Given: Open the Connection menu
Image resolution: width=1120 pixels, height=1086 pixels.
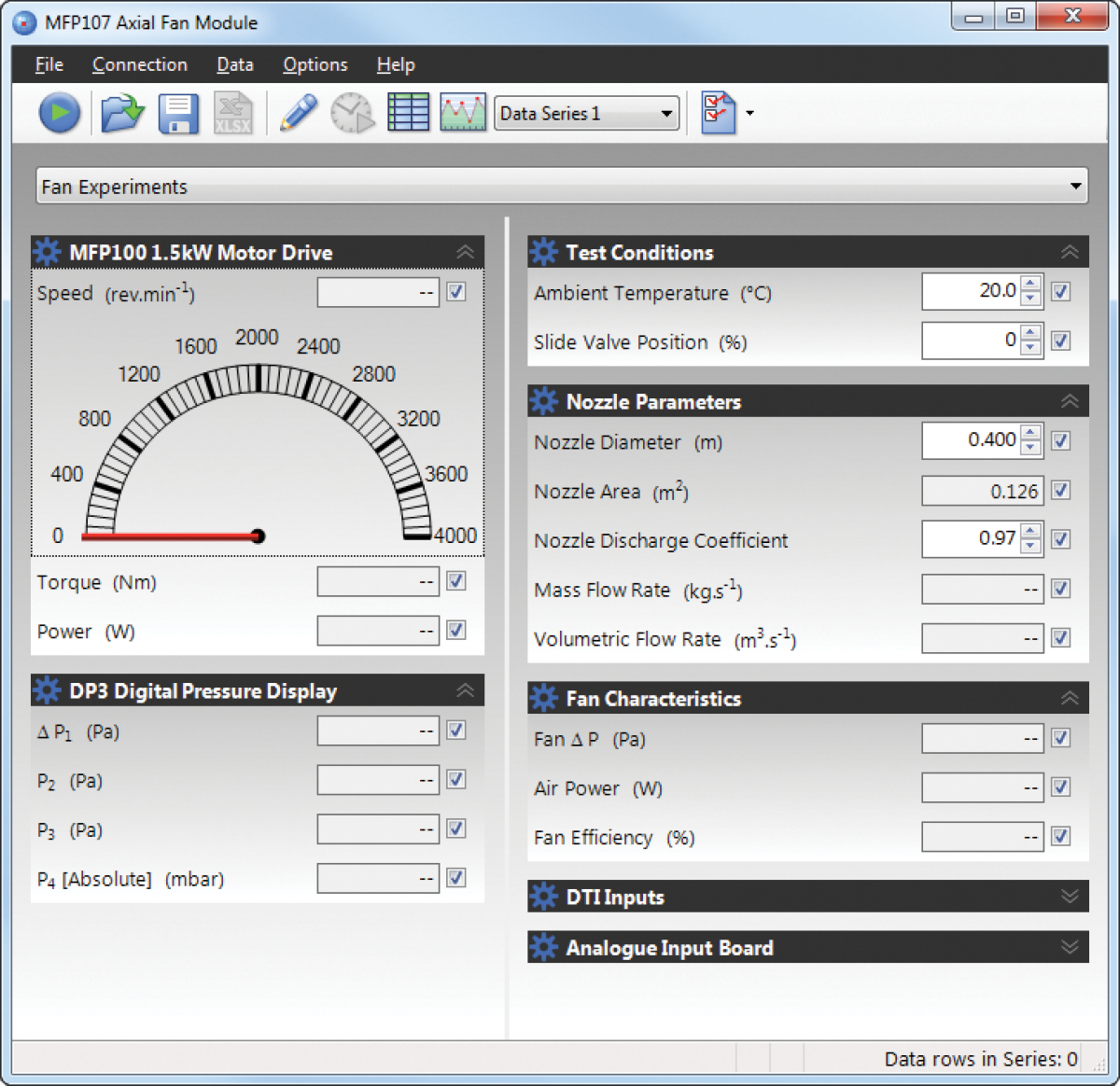Looking at the screenshot, I should [x=140, y=64].
